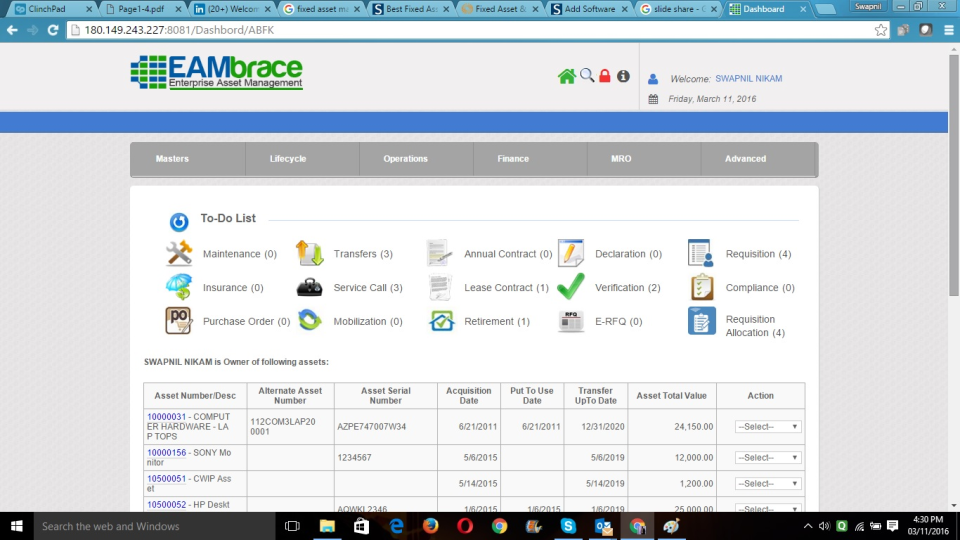Click the Windows Start button
The width and height of the screenshot is (960, 540).
(x=17, y=526)
